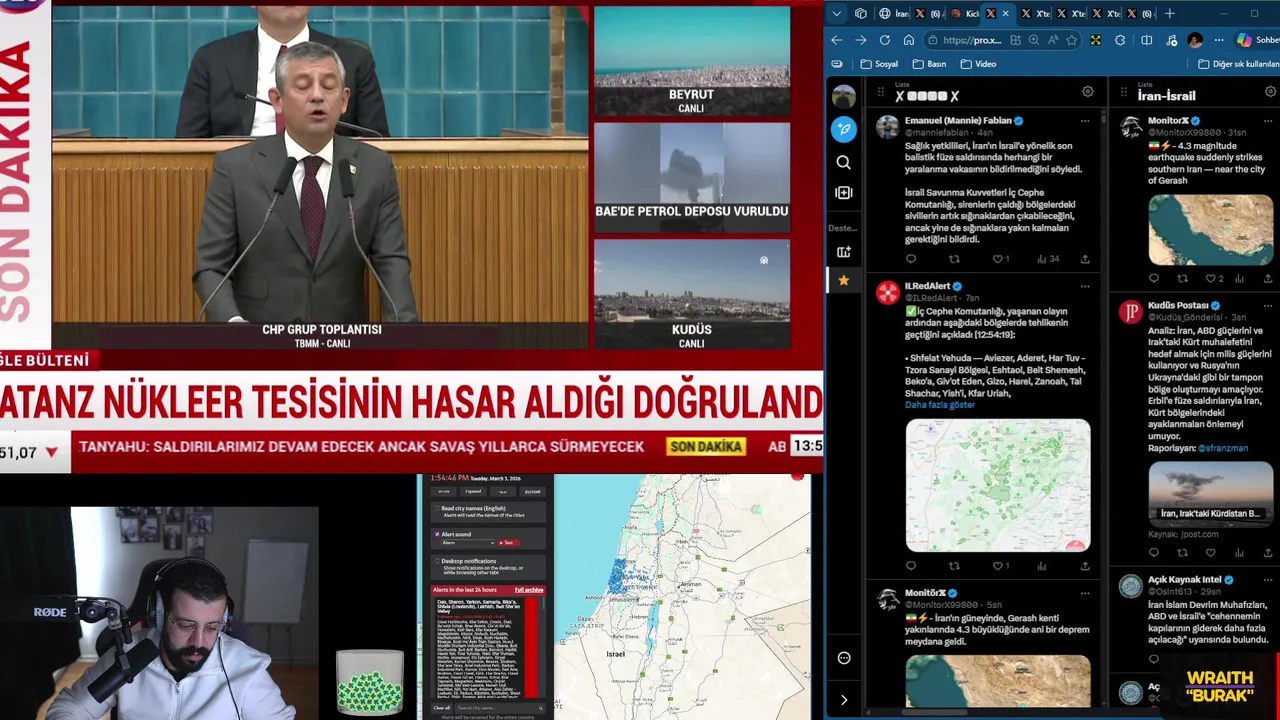Repost Emanuel Fabian's post
The image size is (1280, 720).
(954, 259)
